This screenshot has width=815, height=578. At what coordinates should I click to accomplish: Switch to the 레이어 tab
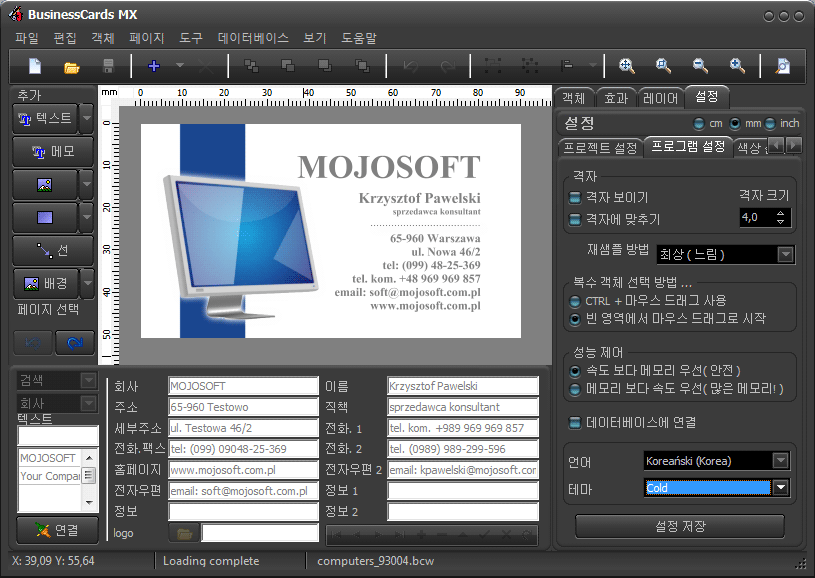[x=660, y=98]
